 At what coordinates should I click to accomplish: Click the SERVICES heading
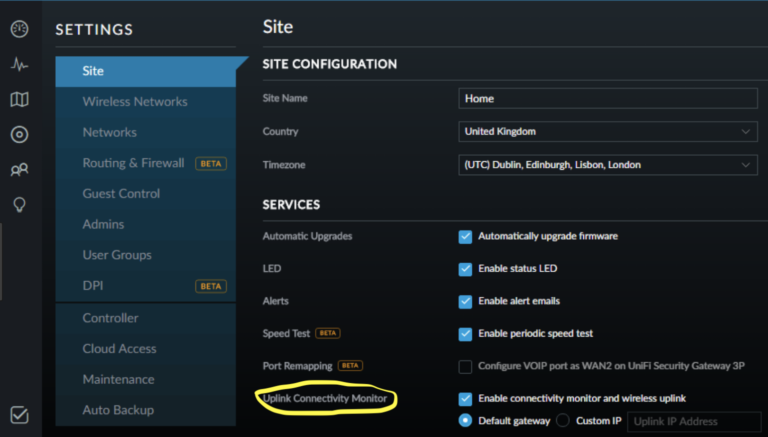pos(291,205)
